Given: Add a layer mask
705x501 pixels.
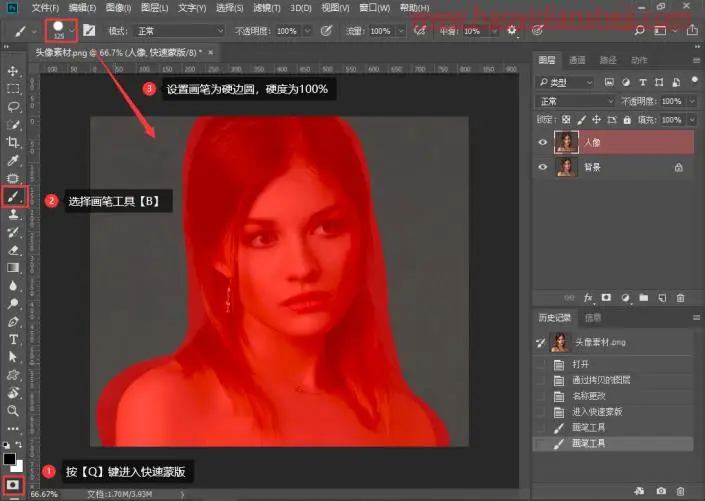Looking at the screenshot, I should 607,298.
